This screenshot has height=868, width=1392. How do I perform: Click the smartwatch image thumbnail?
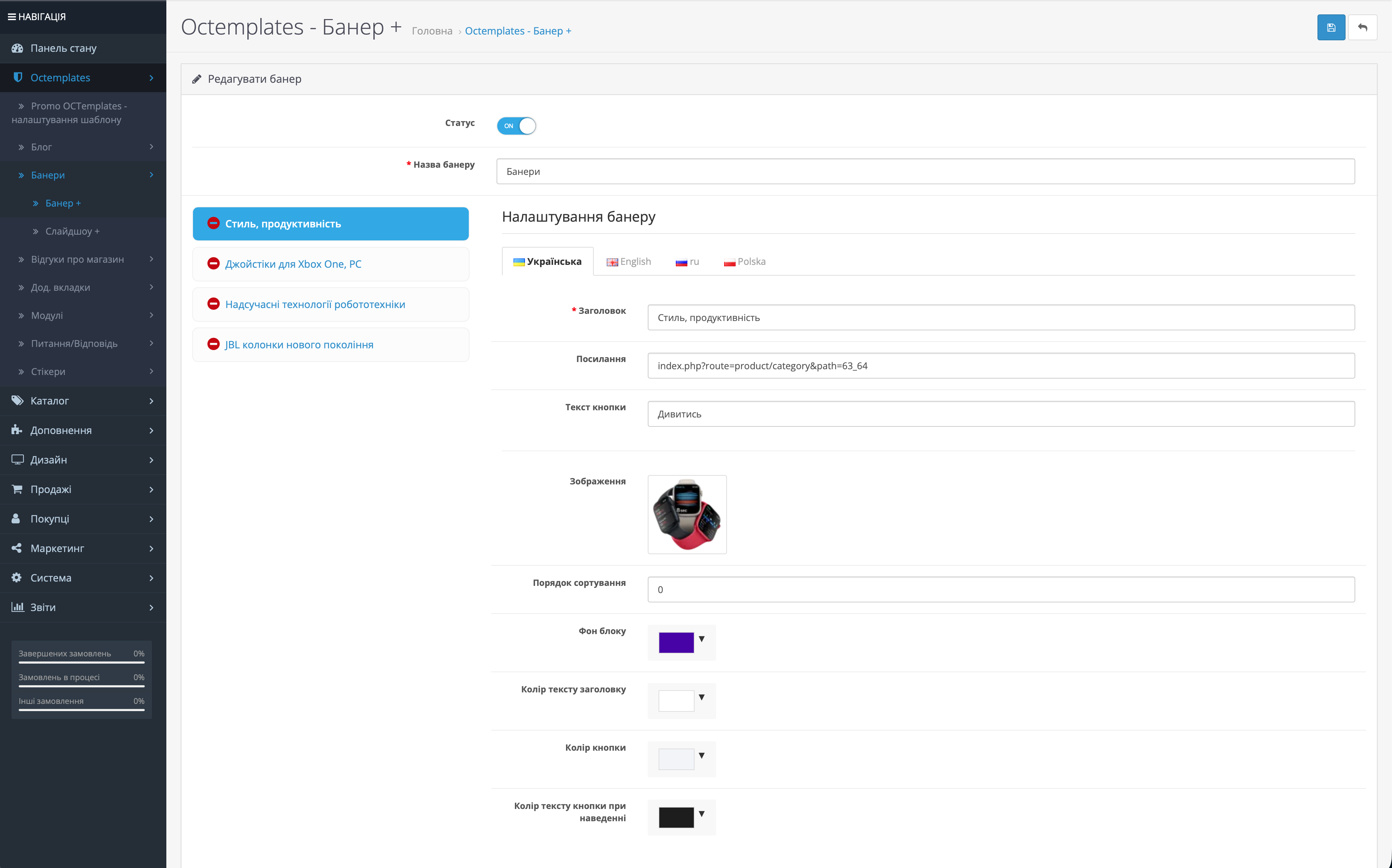(687, 514)
